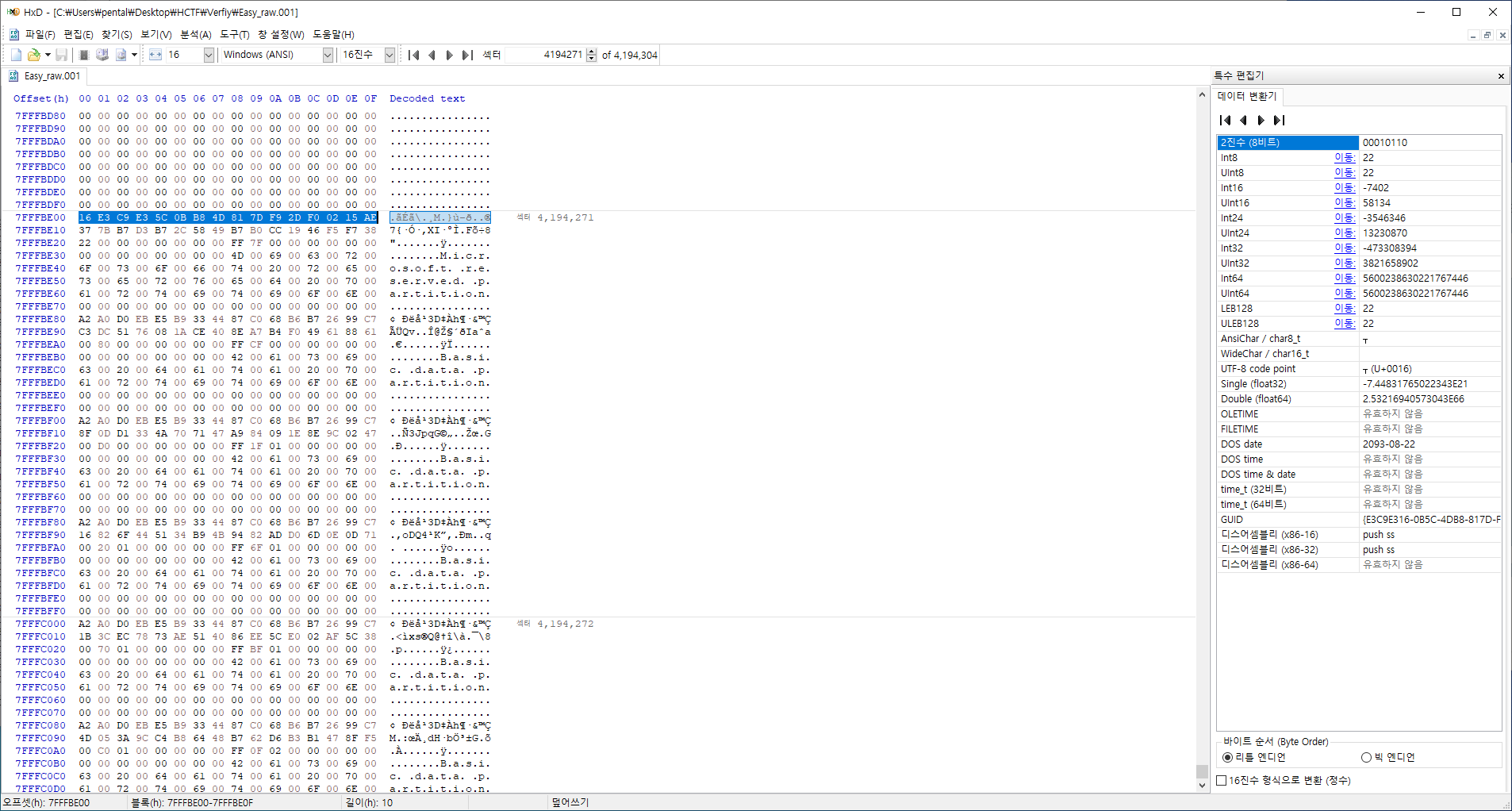Expand the Windows (ANSI) encoding dropdown

coord(328,55)
